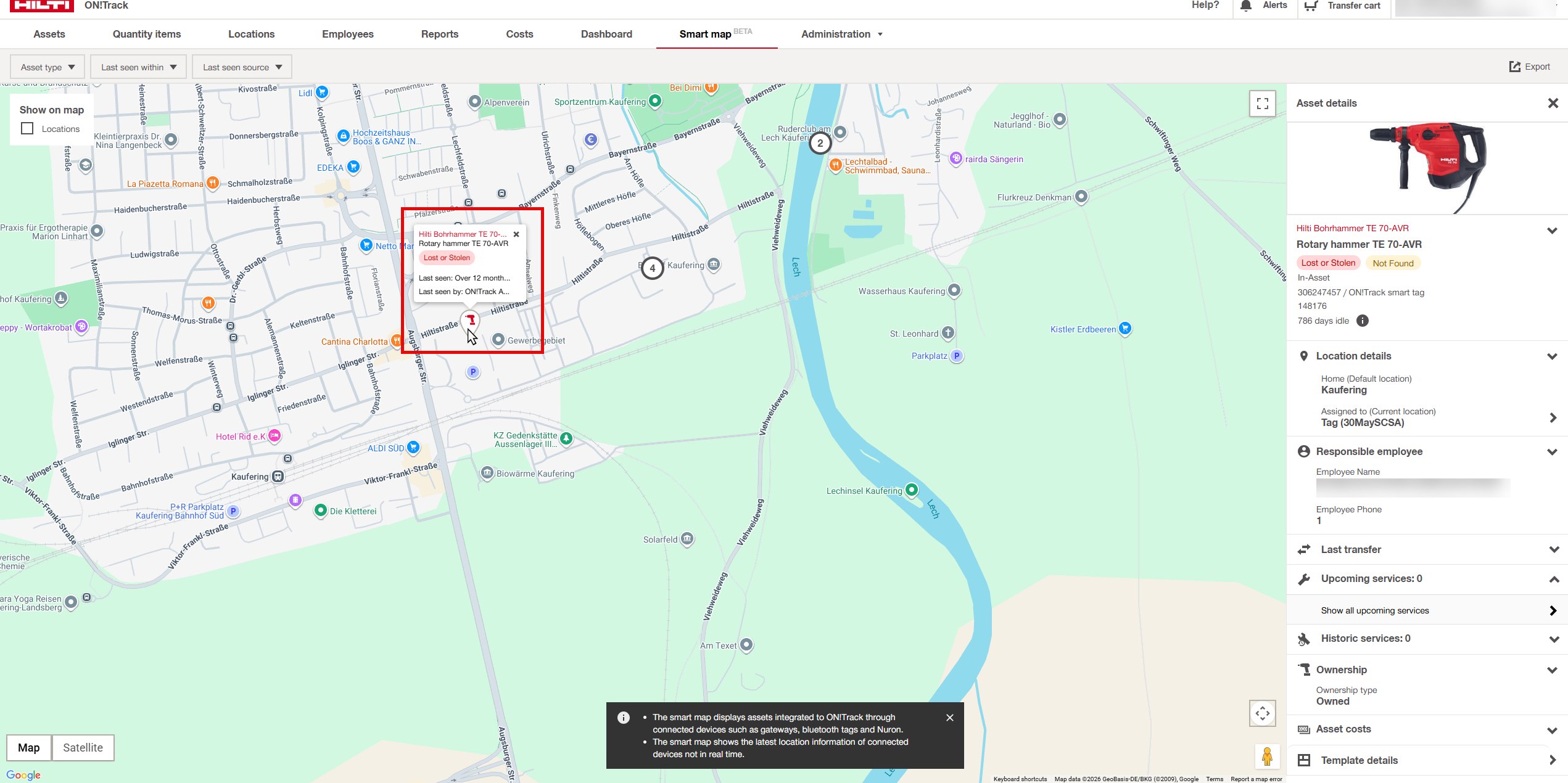Image resolution: width=1568 pixels, height=783 pixels.
Task: Toggle fullscreen map view
Action: point(1263,104)
